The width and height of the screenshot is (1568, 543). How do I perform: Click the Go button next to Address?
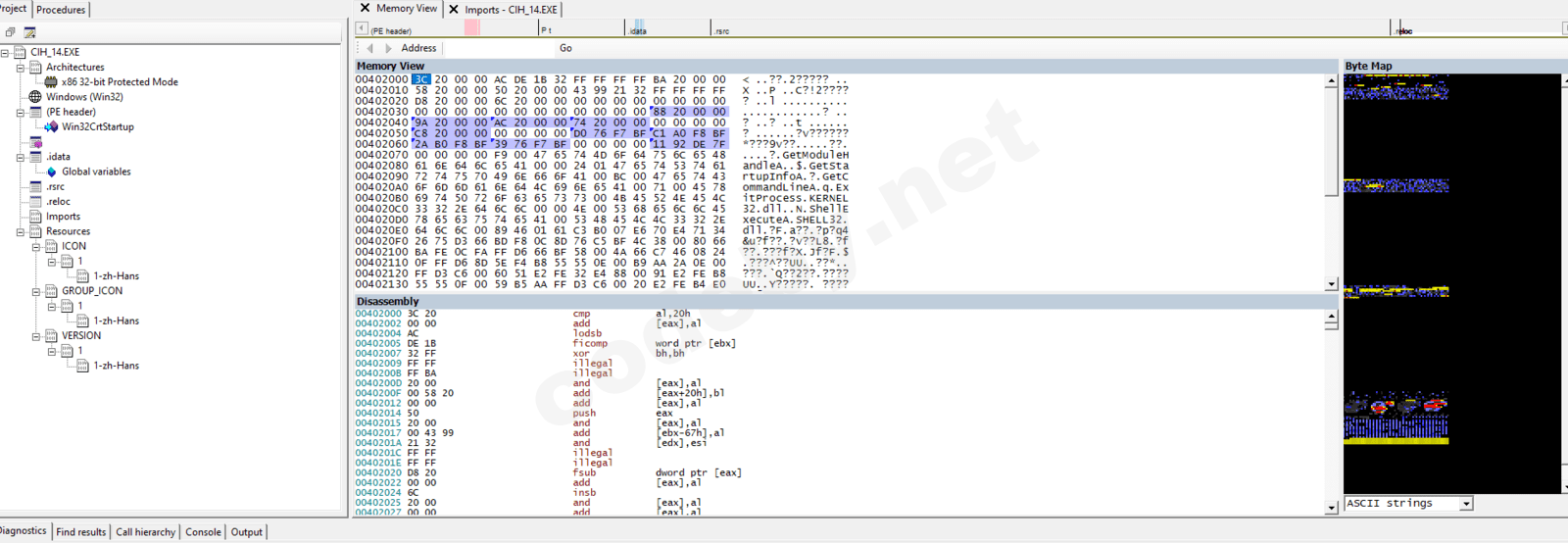[x=565, y=48]
